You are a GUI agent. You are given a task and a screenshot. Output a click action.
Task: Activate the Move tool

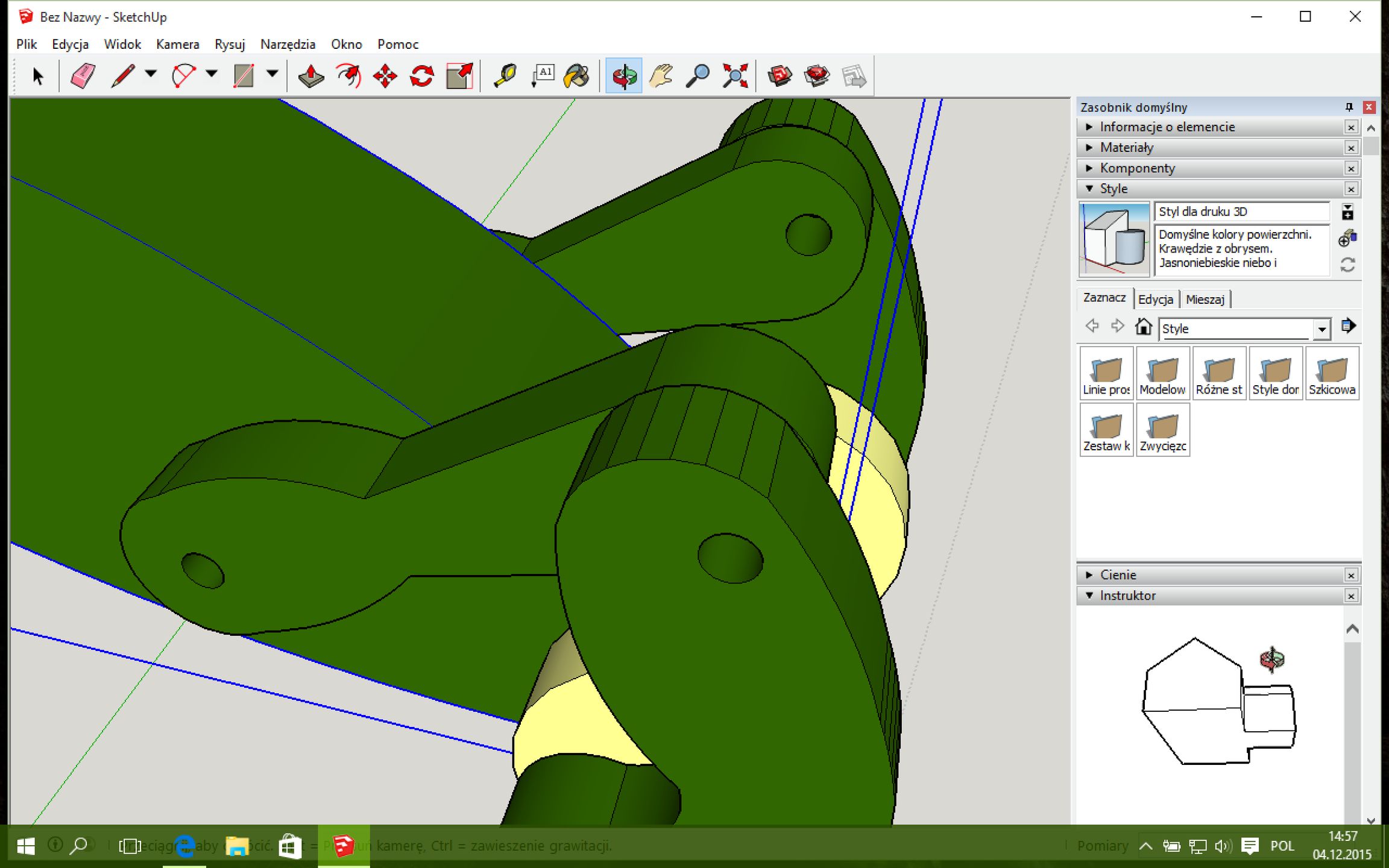[385, 77]
